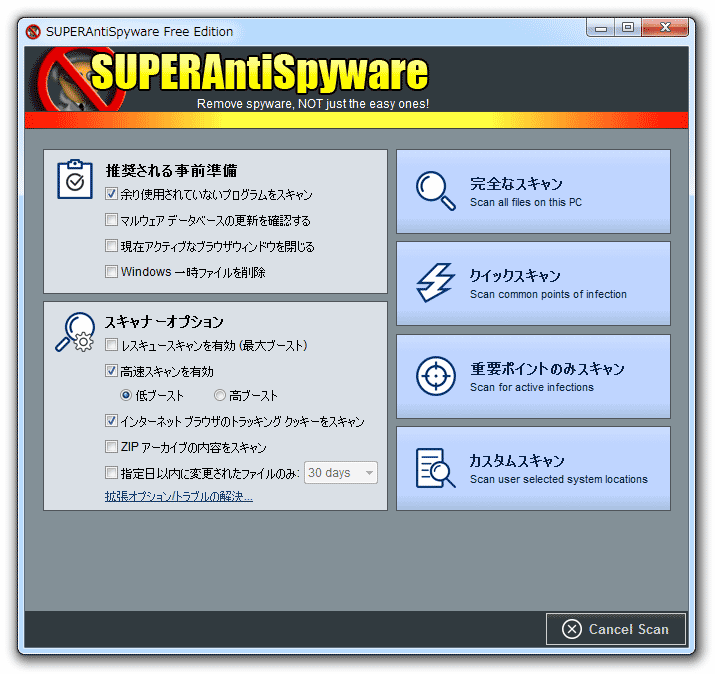Close the SUPERAntiSpyware window
Viewport: 715px width, 674px height.
pos(665,27)
